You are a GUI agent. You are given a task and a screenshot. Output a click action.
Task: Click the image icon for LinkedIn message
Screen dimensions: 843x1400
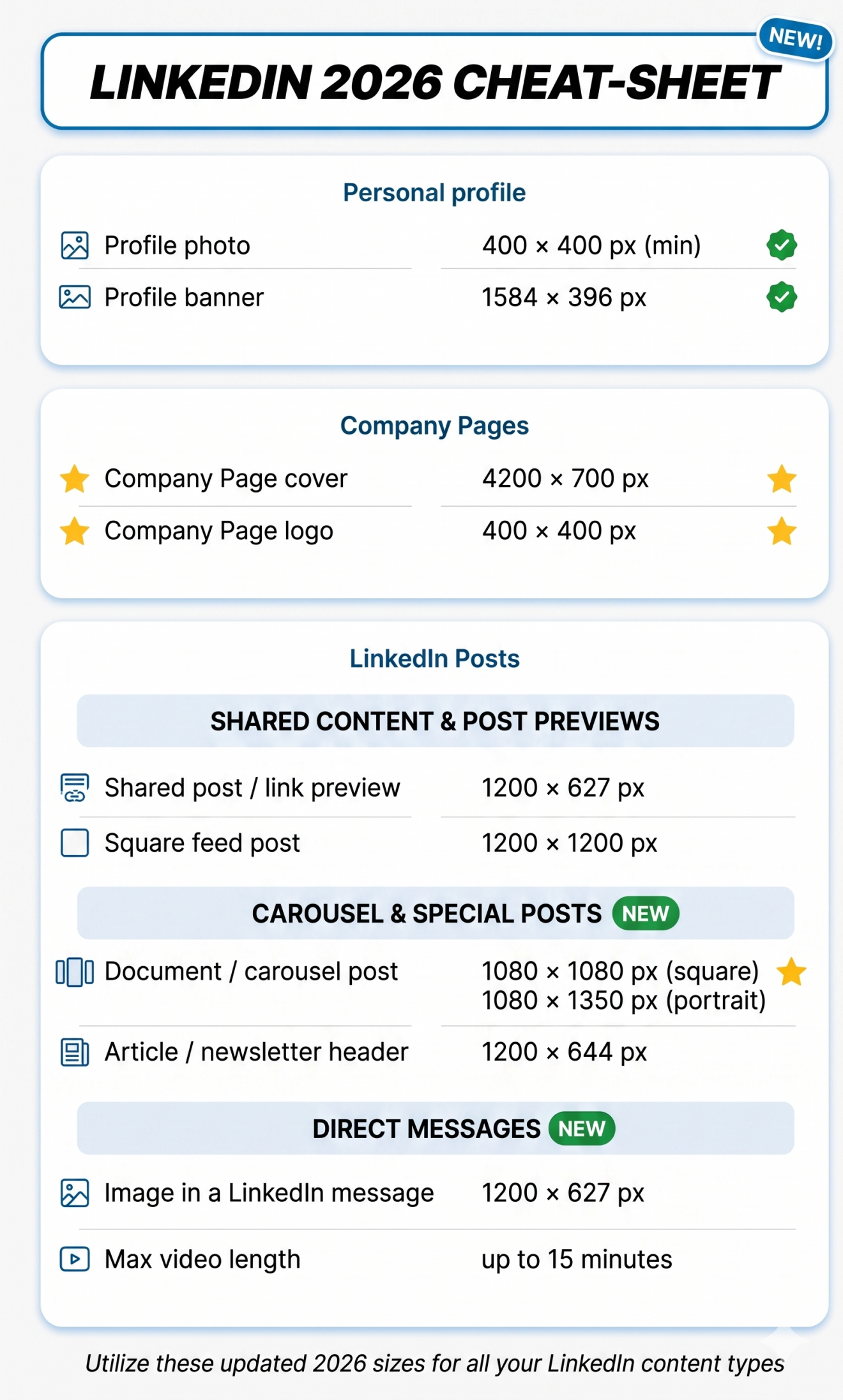75,1193
